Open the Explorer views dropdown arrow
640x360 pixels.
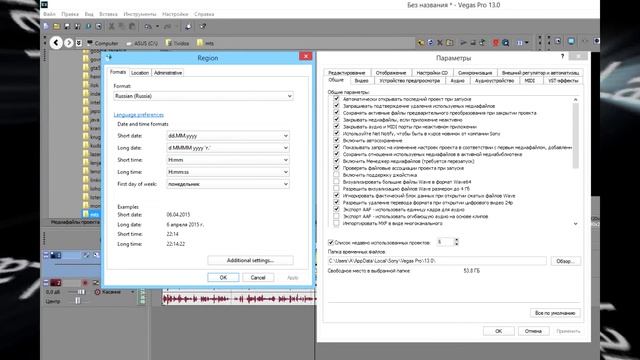pyautogui.click(x=527, y=42)
